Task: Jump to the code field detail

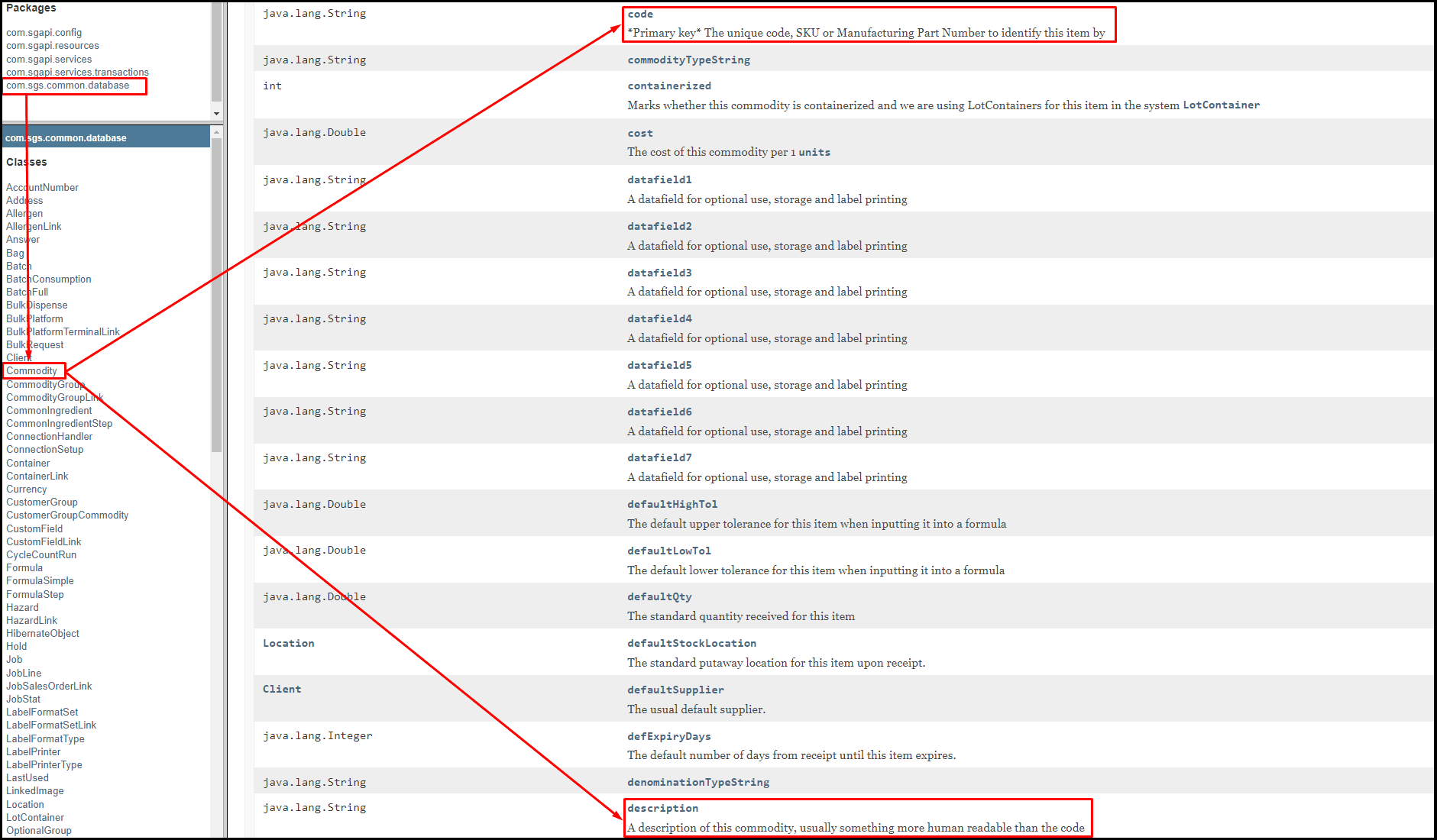Action: coord(640,14)
